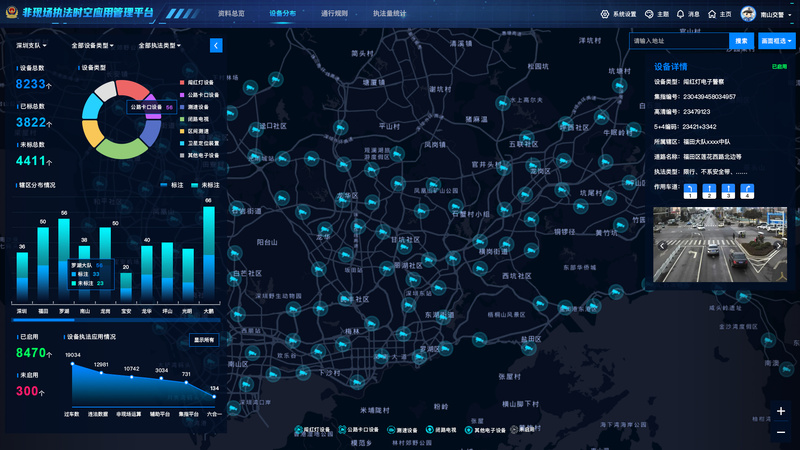Toggle 测速设备 map layer legend

(x=402, y=430)
